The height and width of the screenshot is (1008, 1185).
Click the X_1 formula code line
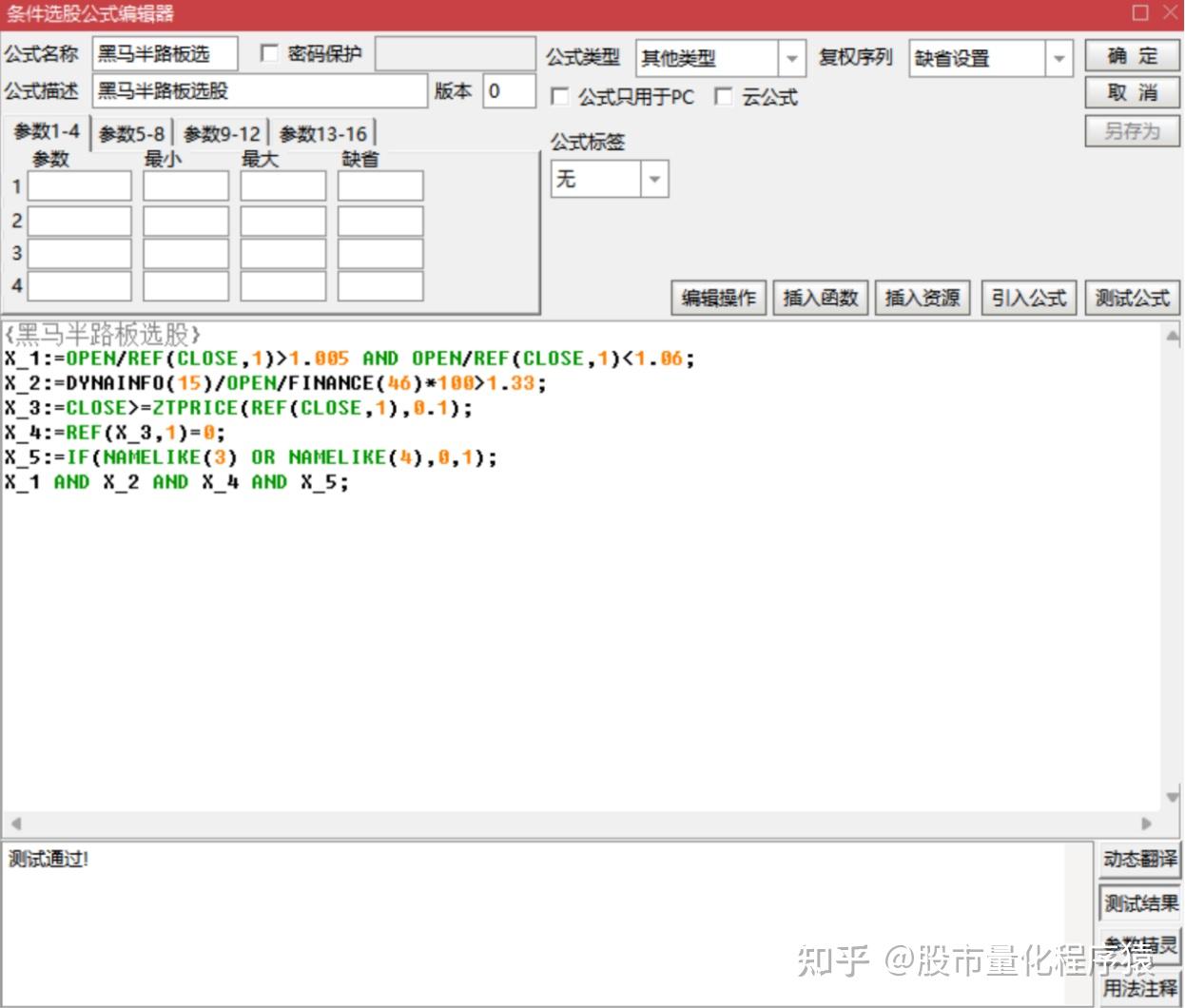(x=350, y=359)
